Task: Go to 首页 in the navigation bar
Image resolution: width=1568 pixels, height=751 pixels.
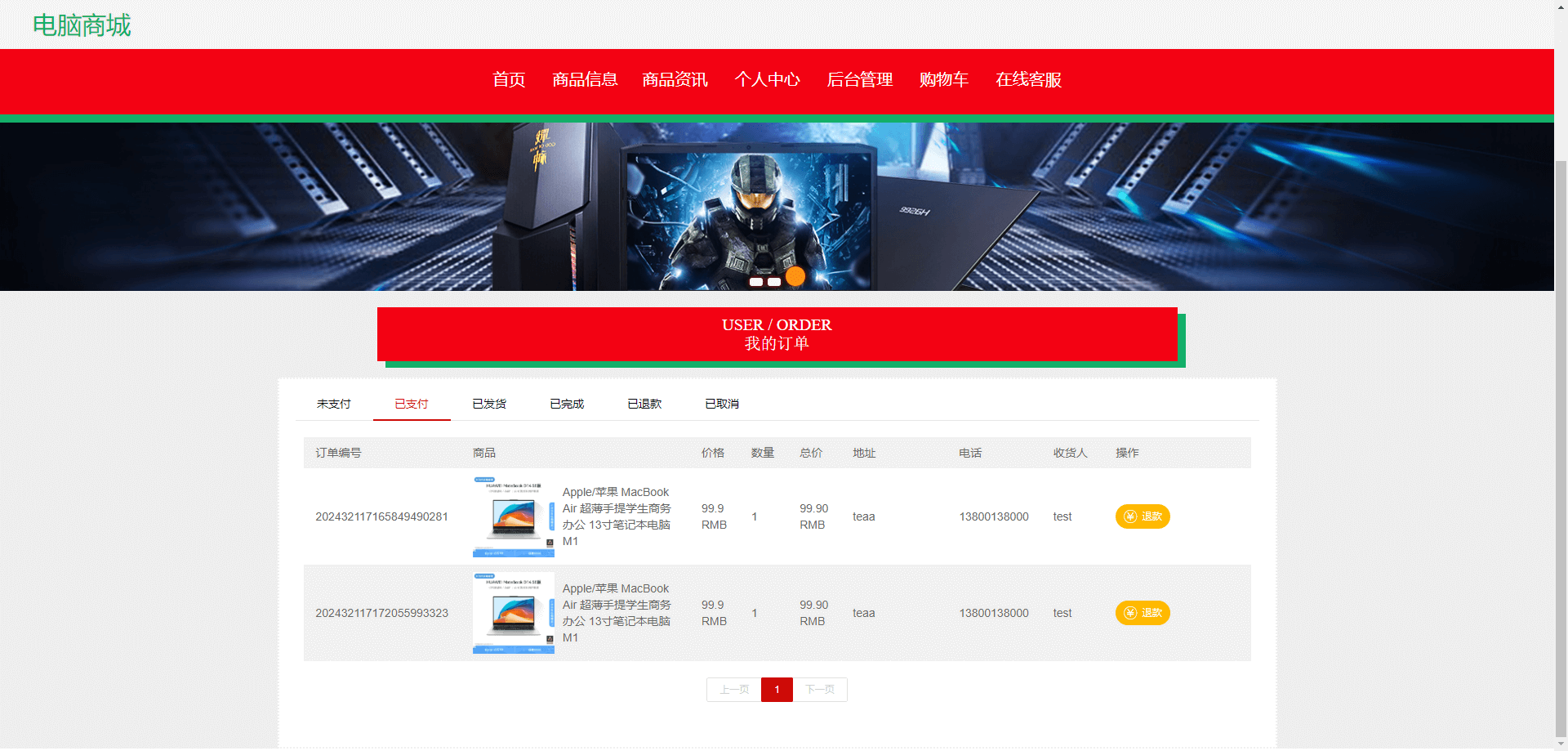Action: 509,79
